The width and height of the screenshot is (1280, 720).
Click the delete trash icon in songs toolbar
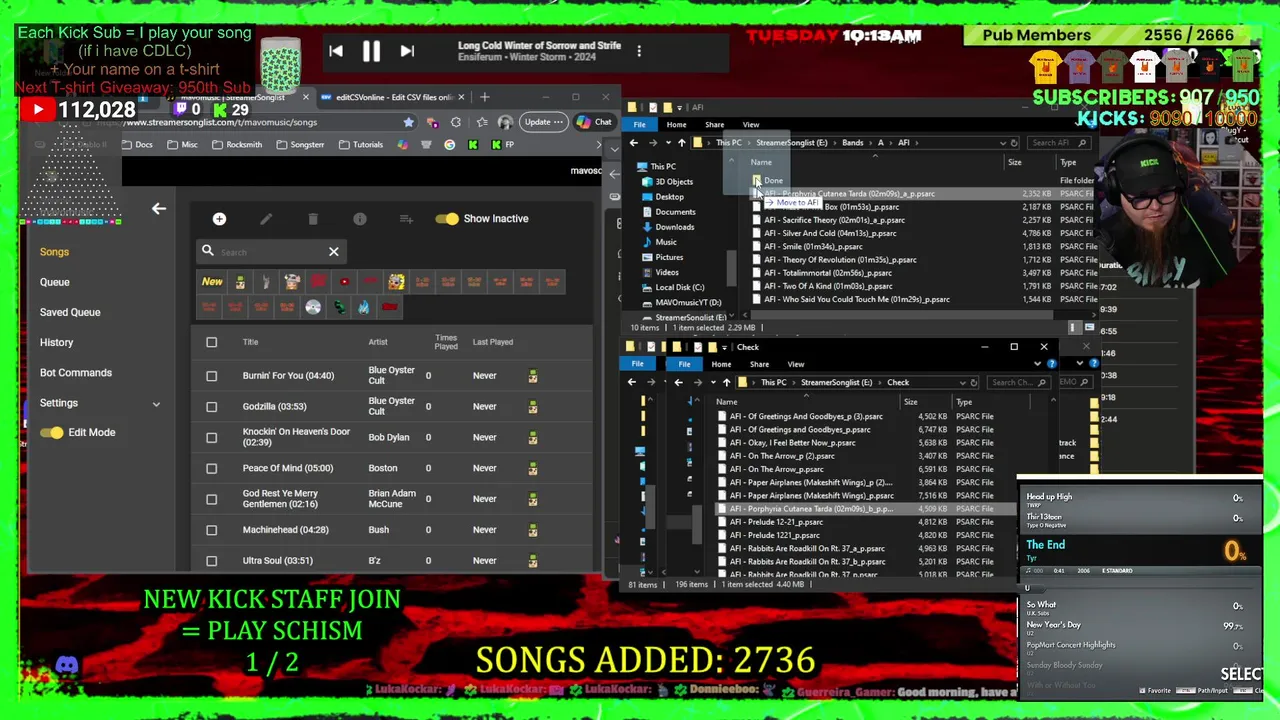[313, 219]
